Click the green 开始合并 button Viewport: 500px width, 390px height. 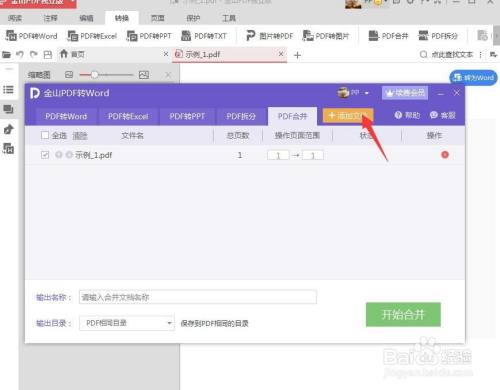coord(403,314)
